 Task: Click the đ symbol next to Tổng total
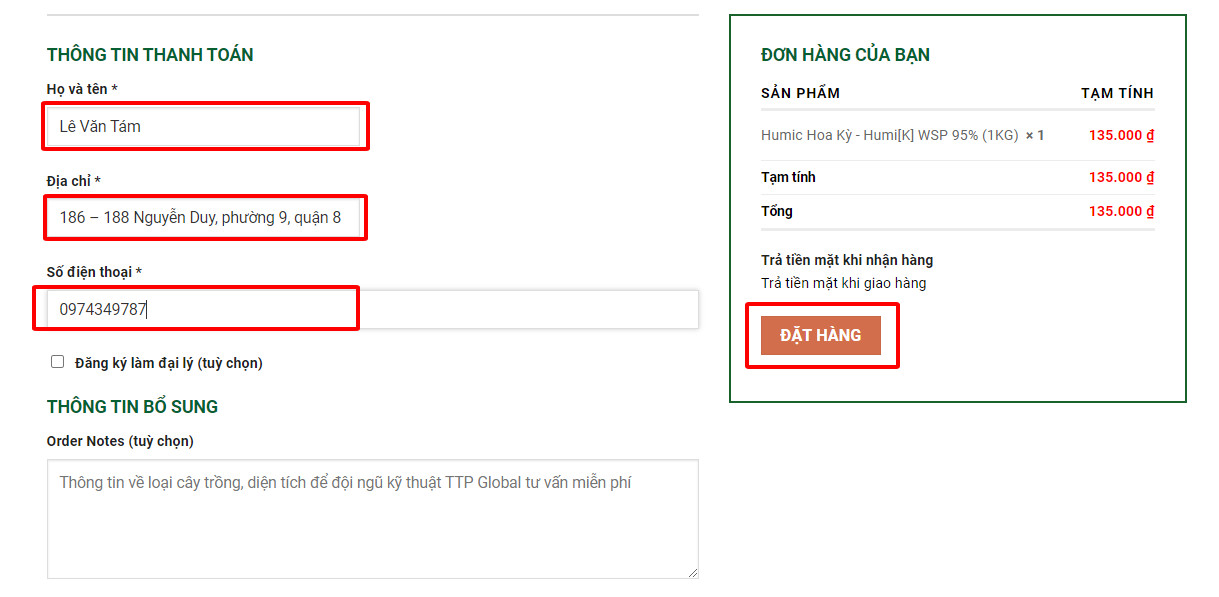tap(1150, 211)
